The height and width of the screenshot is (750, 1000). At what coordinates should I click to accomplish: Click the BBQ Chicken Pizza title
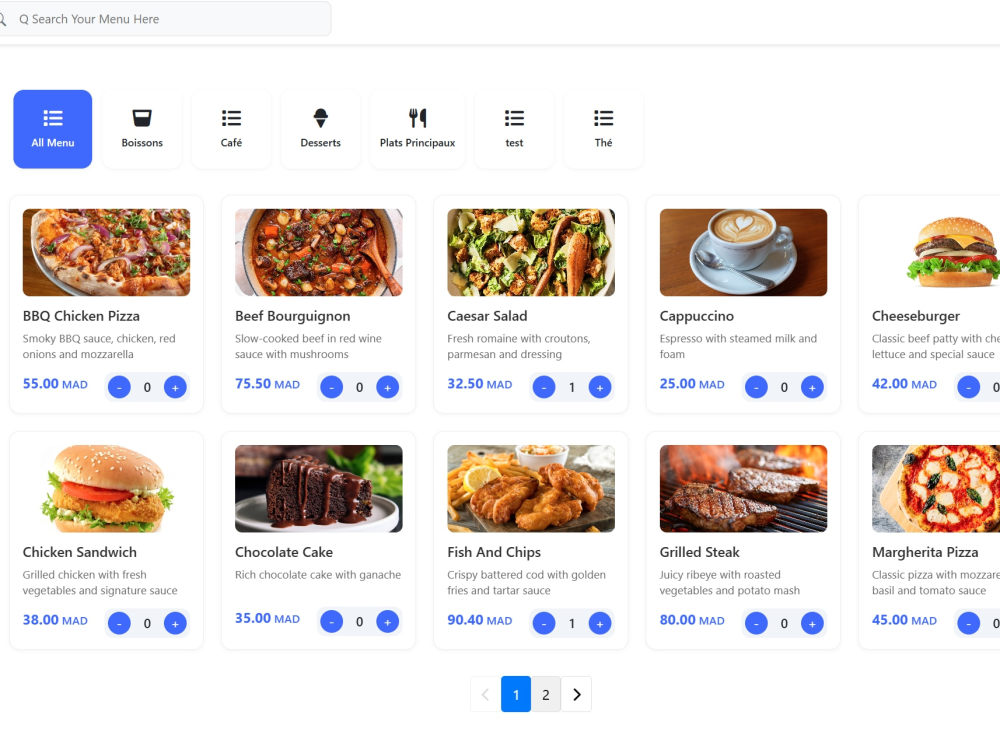(x=81, y=316)
